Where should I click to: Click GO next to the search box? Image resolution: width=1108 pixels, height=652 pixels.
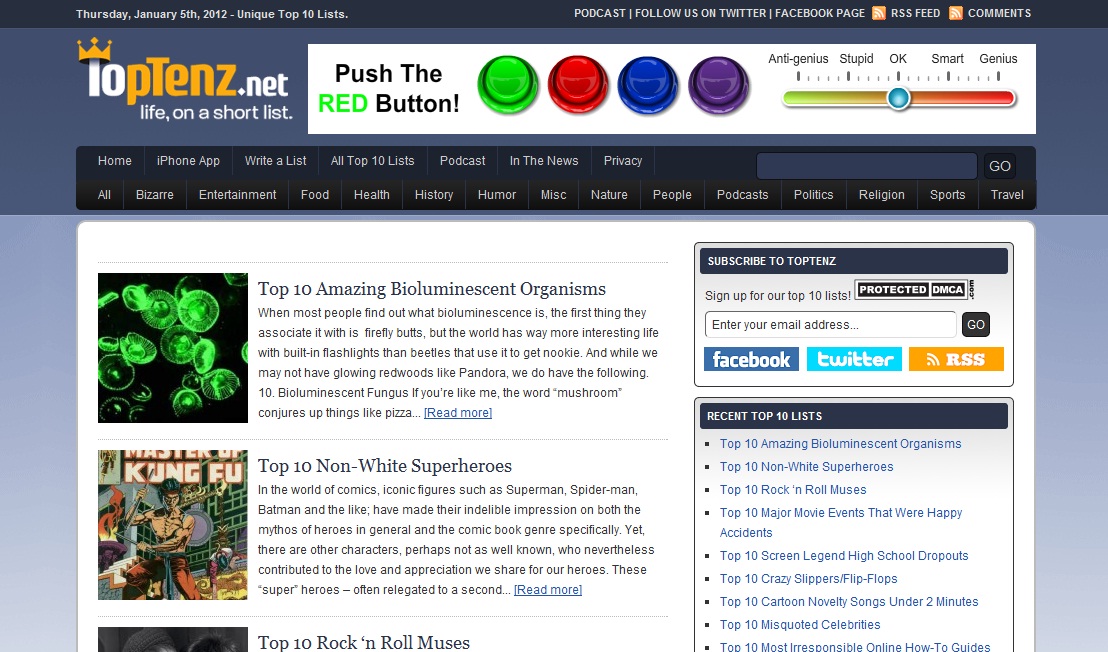pos(999,166)
